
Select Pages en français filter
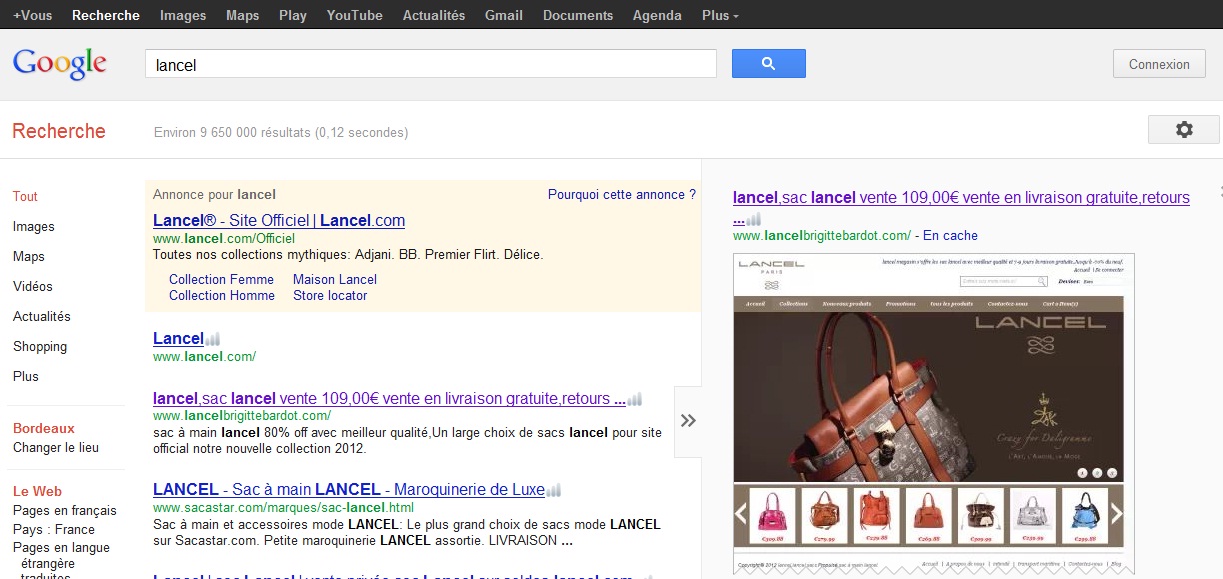point(65,510)
